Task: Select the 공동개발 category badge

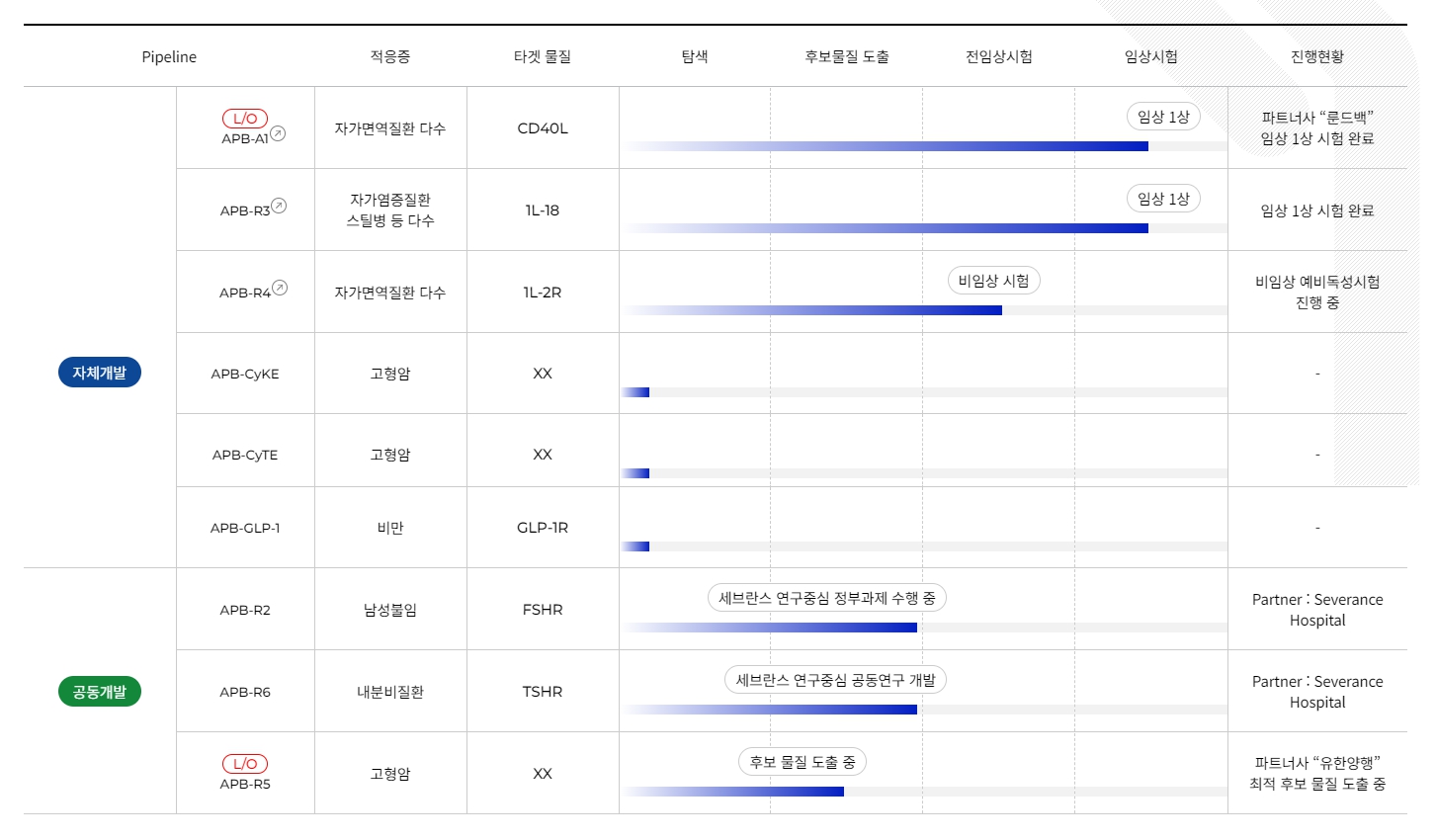Action: (100, 692)
